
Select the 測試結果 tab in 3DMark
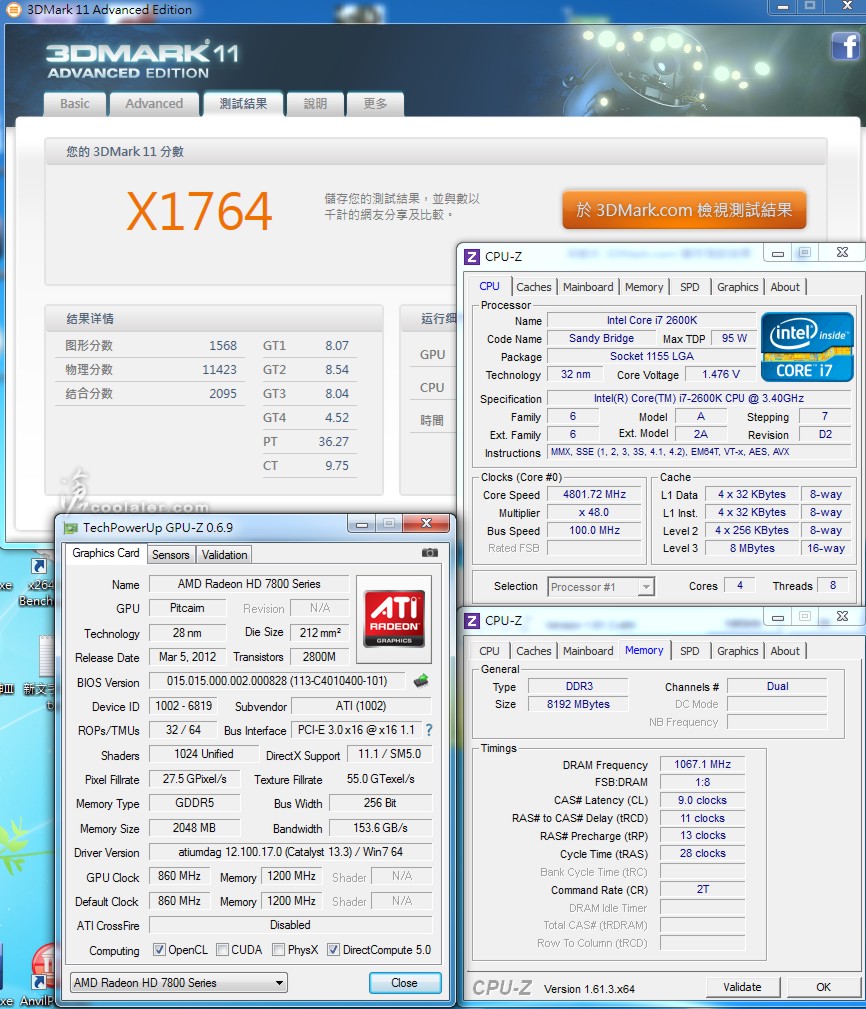point(243,104)
